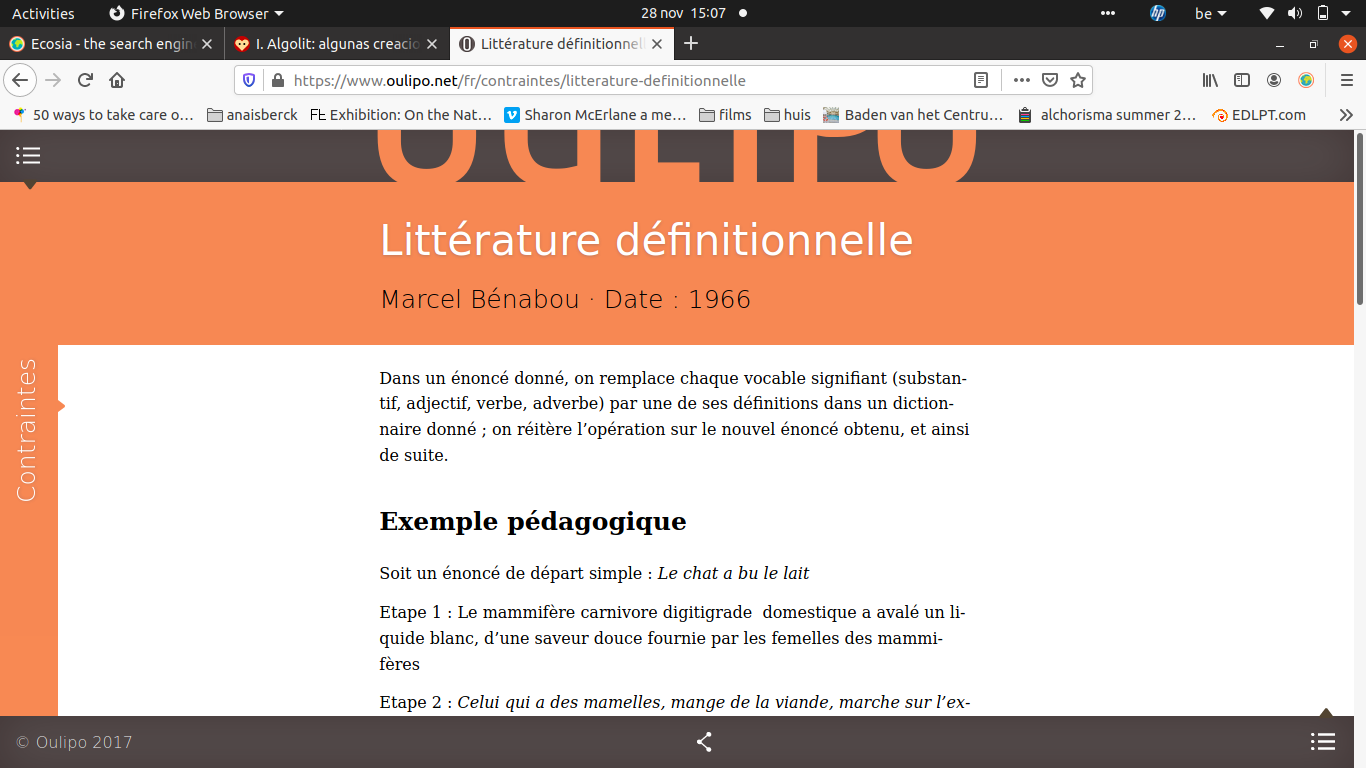
Task: Click the Ecosia extension icon
Action: (x=1306, y=80)
